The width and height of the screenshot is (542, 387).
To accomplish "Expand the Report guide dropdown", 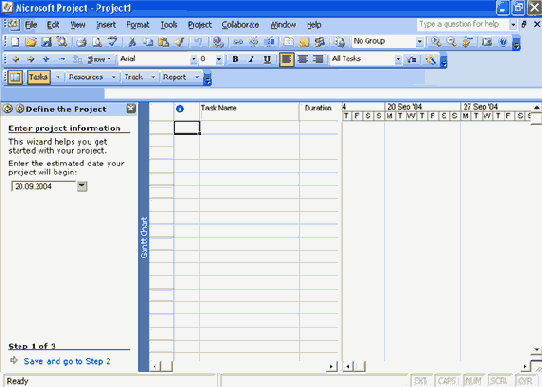I will [x=197, y=77].
